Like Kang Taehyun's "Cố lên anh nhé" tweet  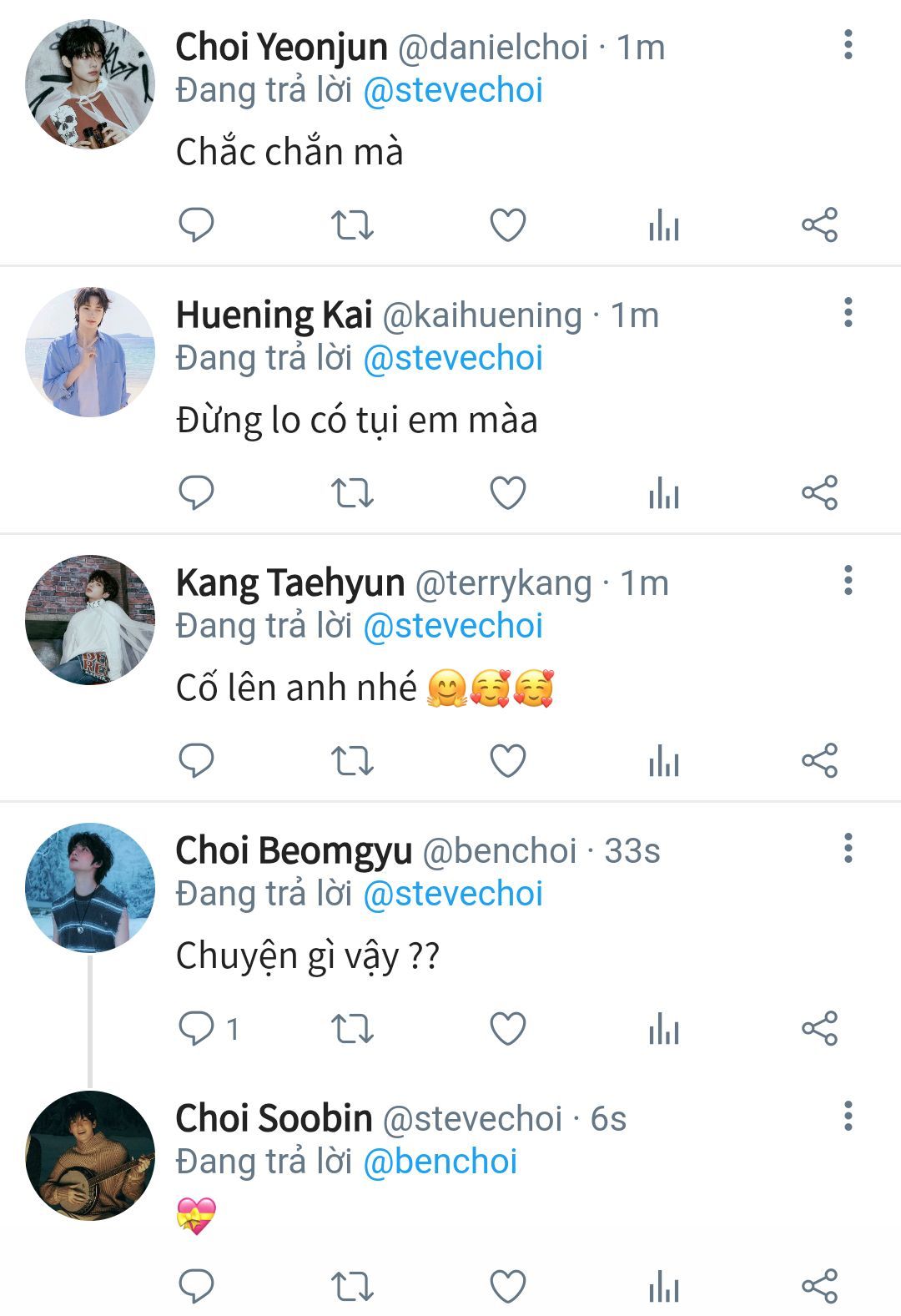click(x=507, y=760)
